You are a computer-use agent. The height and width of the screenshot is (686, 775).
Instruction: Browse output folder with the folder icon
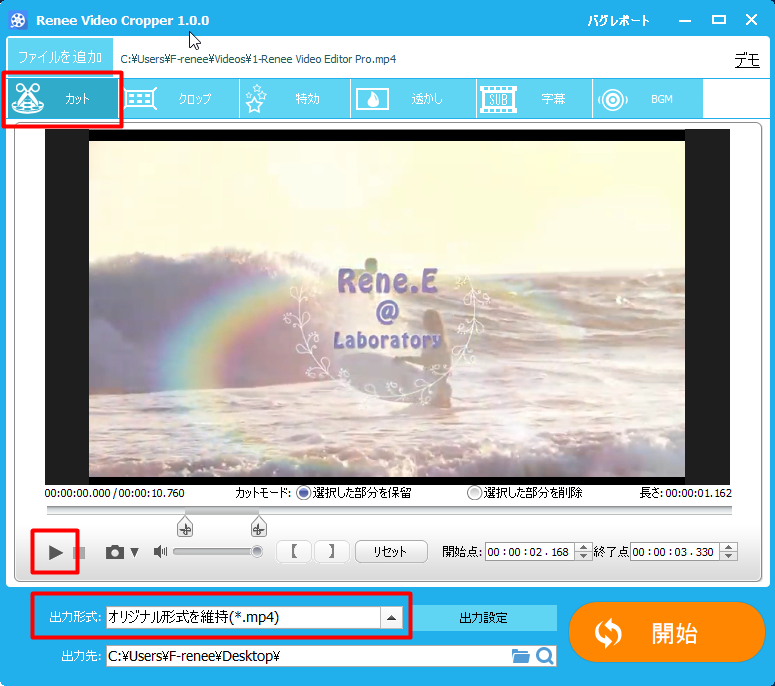pos(520,656)
